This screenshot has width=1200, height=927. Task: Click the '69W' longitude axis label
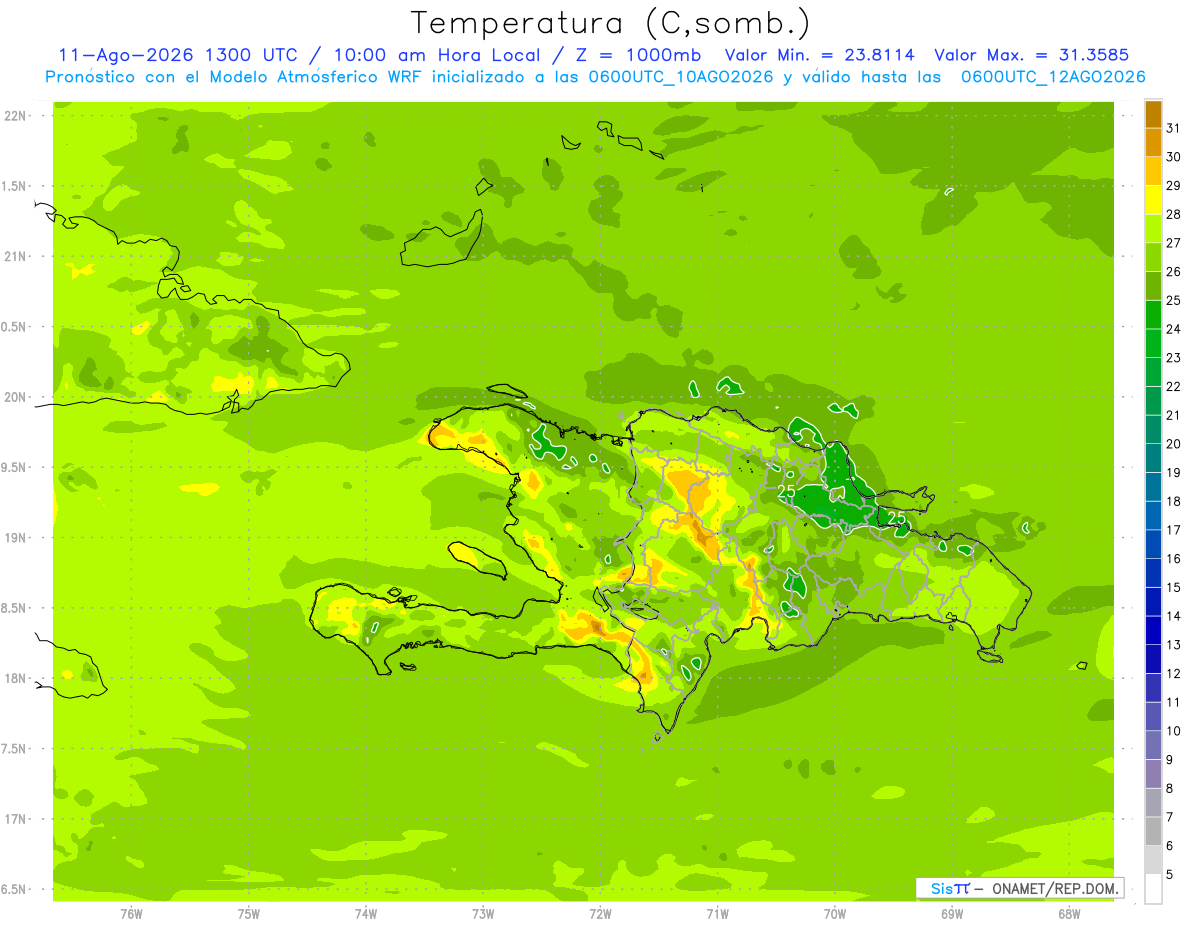951,913
